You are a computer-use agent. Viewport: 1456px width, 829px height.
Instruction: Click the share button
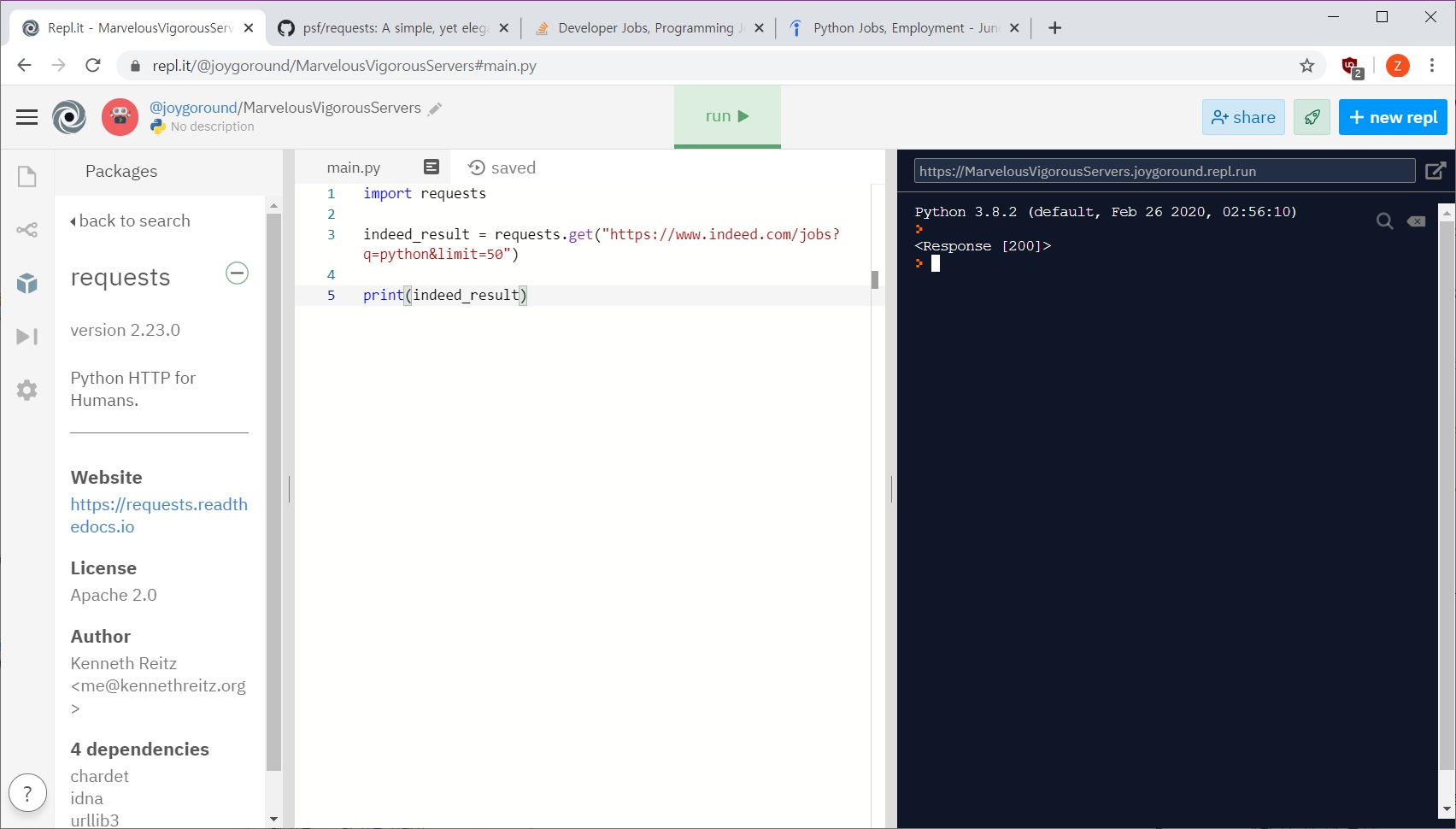click(1243, 117)
